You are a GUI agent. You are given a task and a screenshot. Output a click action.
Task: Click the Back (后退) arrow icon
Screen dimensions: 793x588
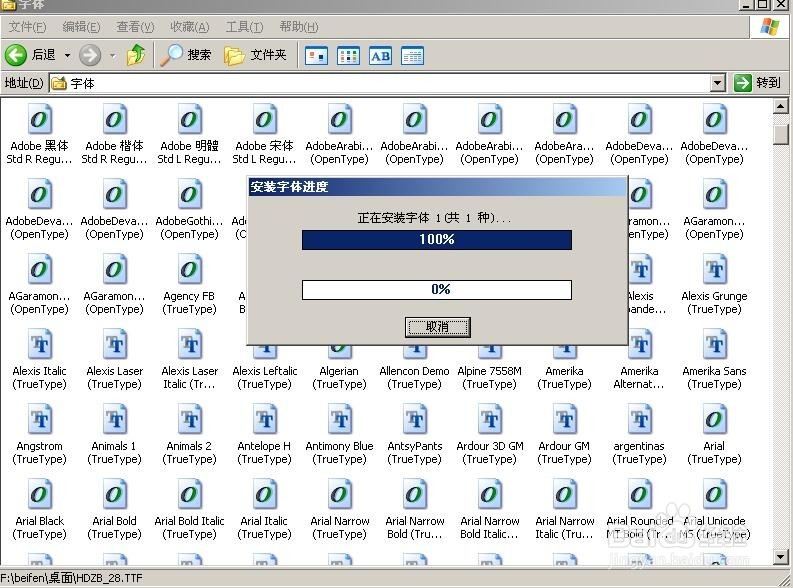(x=16, y=55)
